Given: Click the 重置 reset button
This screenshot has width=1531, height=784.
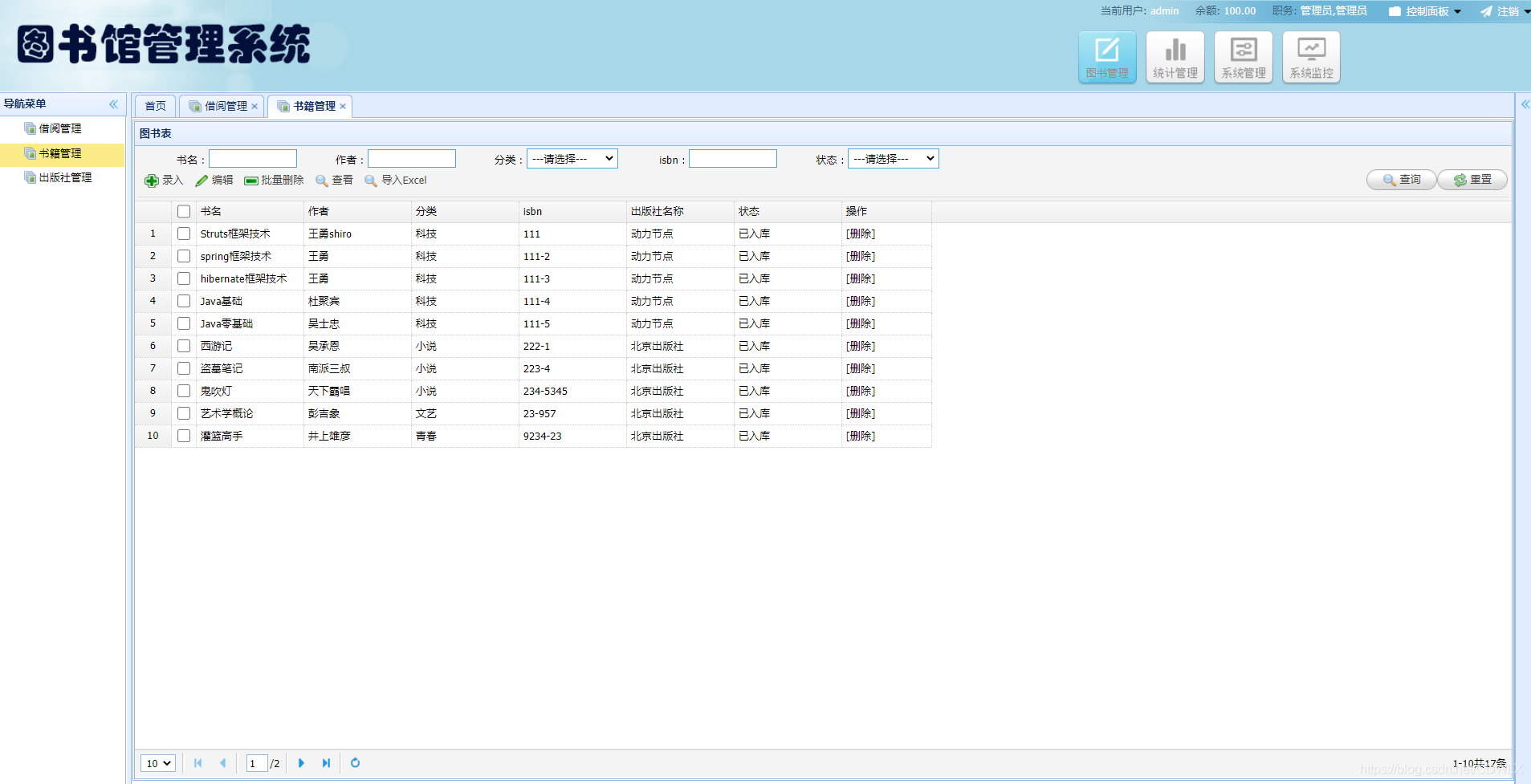Looking at the screenshot, I should (x=1472, y=180).
